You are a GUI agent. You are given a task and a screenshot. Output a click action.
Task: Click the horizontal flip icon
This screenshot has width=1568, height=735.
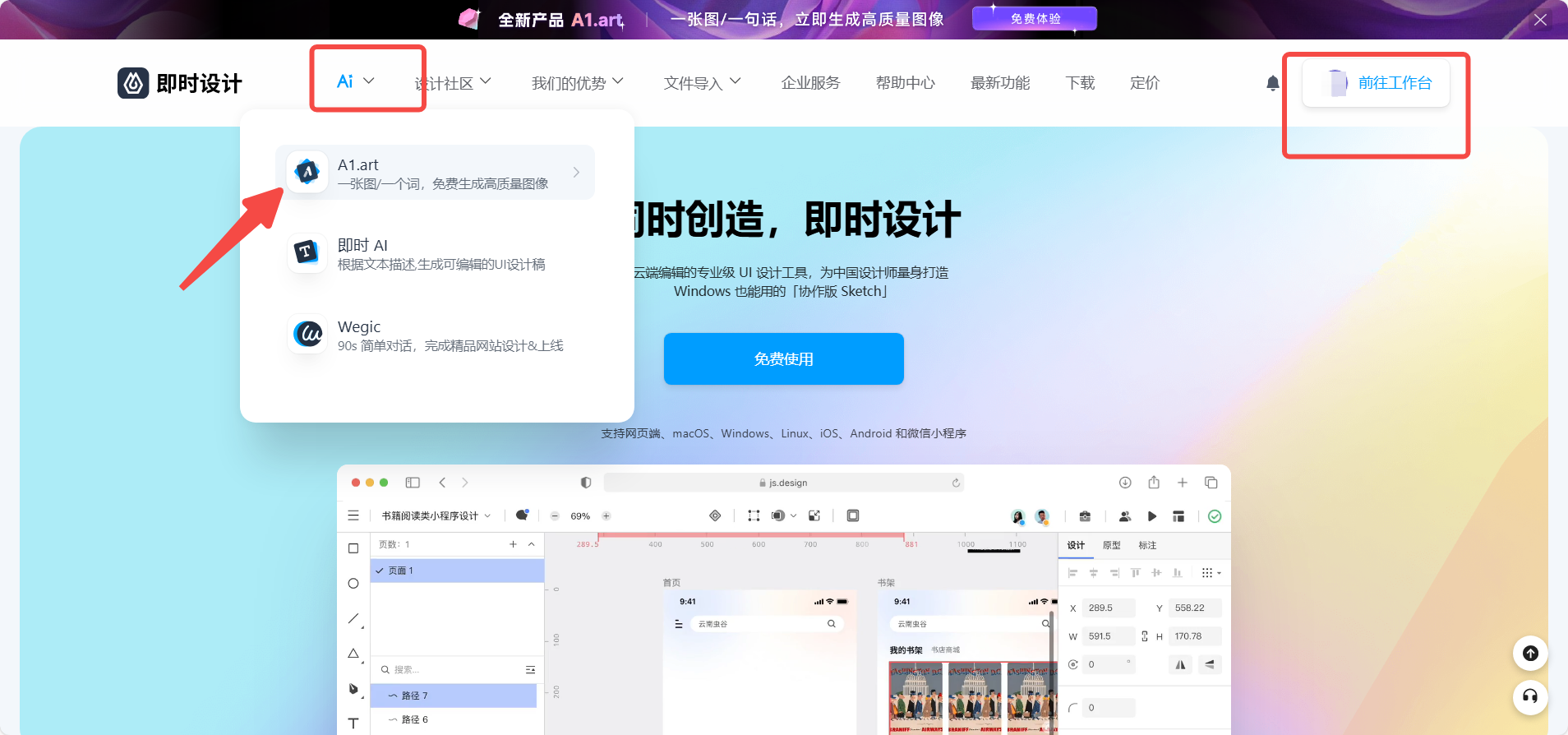click(x=1181, y=664)
